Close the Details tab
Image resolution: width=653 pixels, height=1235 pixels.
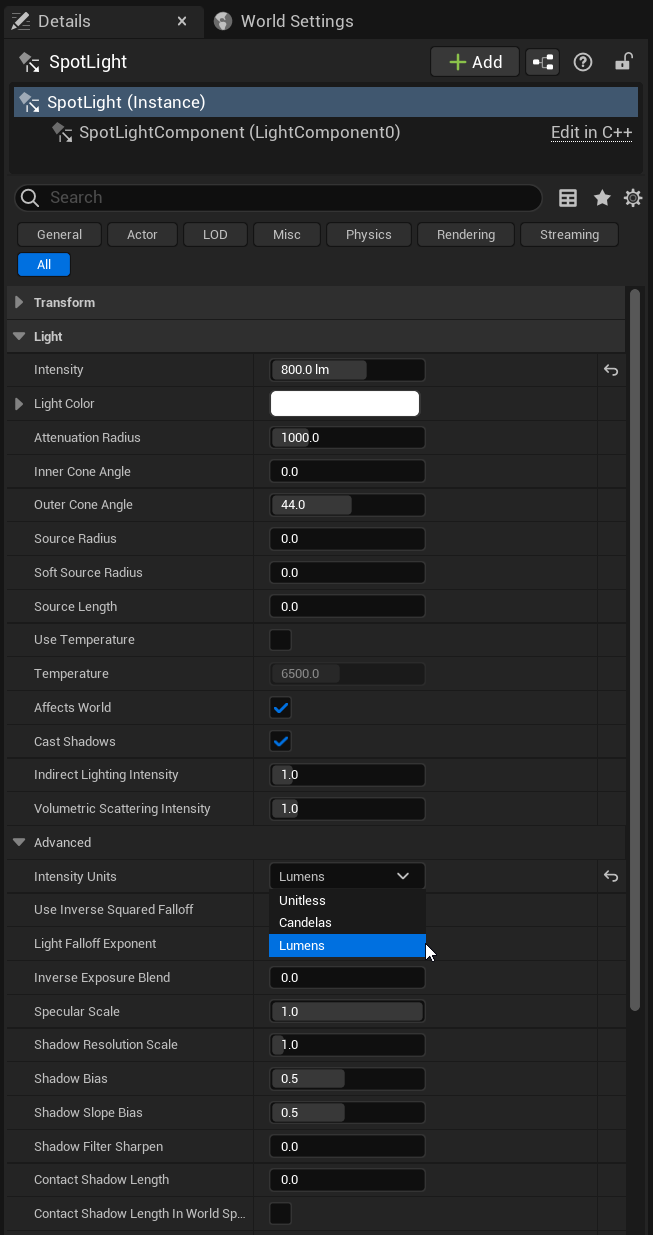[182, 21]
